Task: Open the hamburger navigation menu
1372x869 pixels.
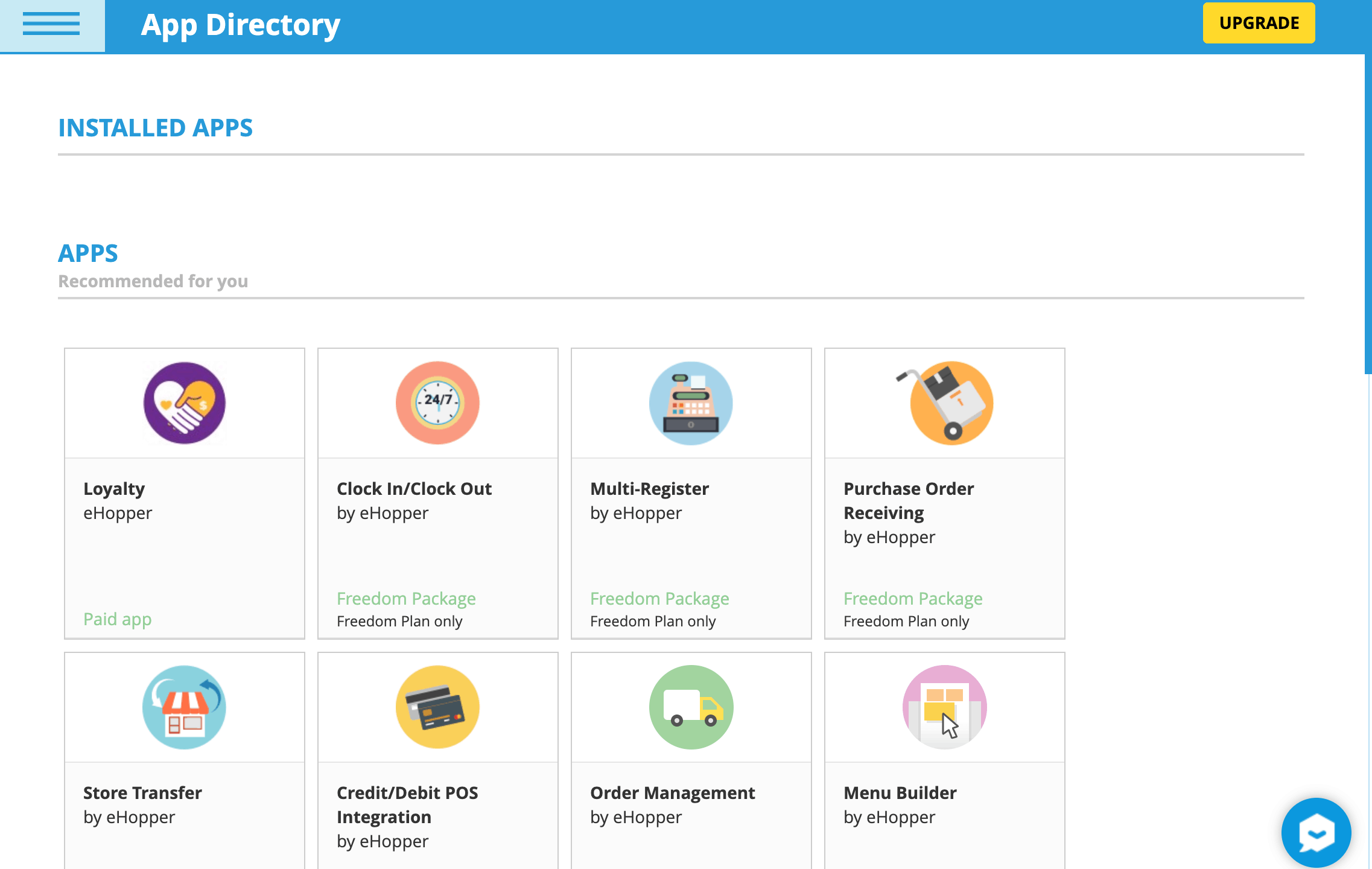Action: [51, 25]
